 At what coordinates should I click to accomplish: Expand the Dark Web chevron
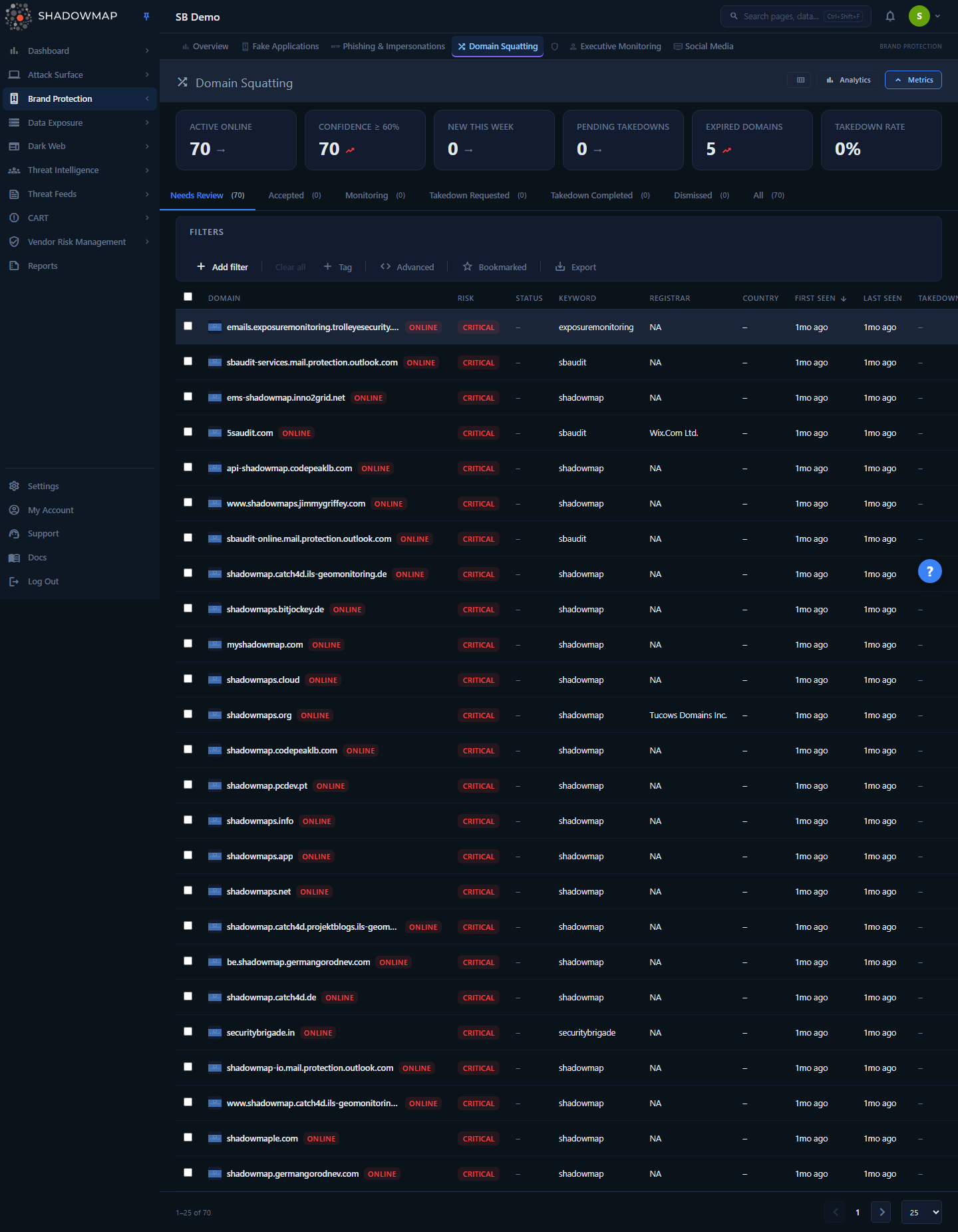coord(147,146)
